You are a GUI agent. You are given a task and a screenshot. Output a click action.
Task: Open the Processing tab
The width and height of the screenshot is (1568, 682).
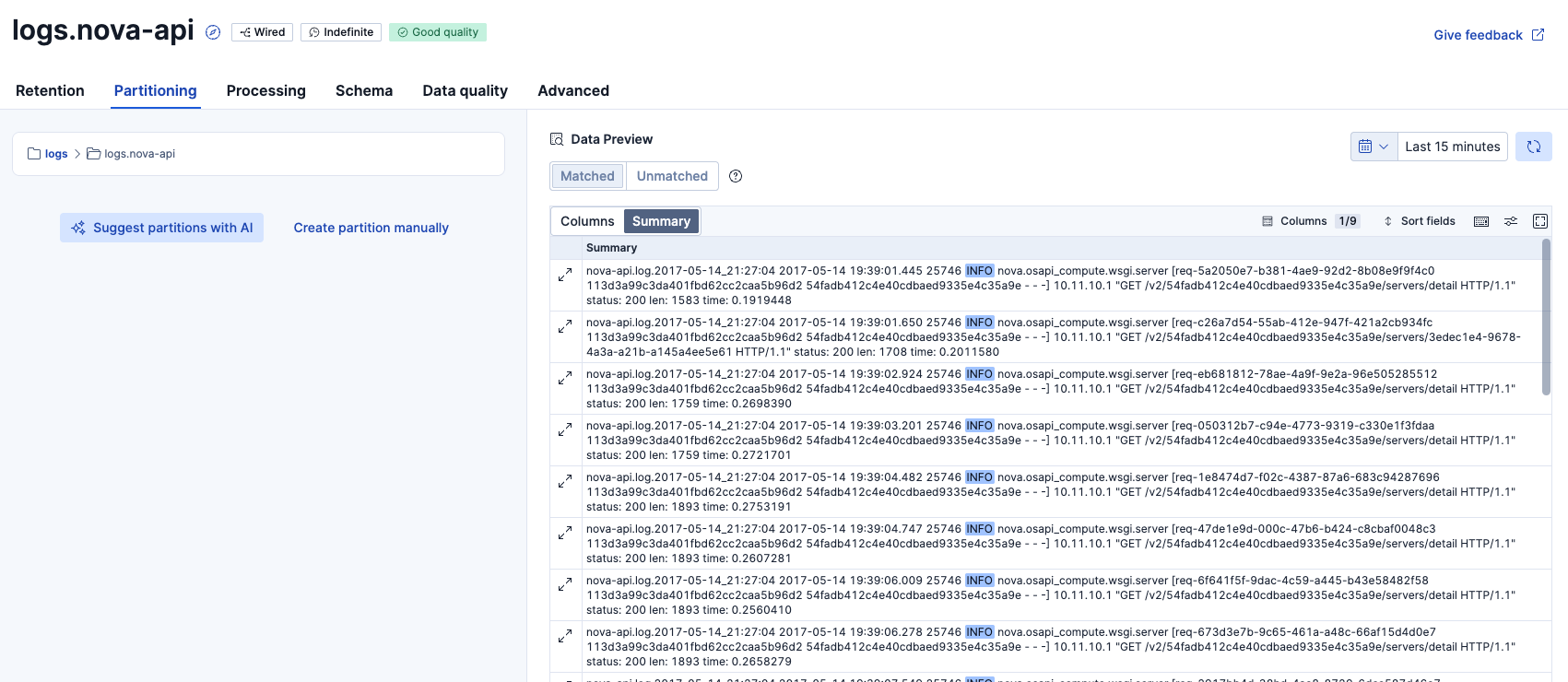point(266,90)
